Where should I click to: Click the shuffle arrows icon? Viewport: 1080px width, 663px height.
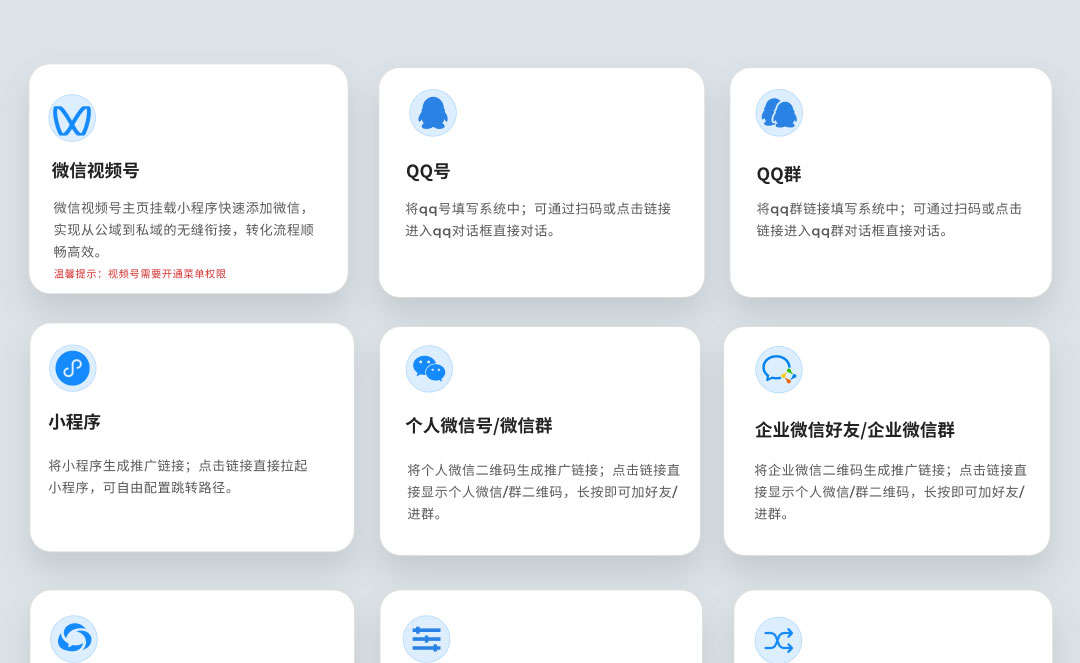(778, 640)
